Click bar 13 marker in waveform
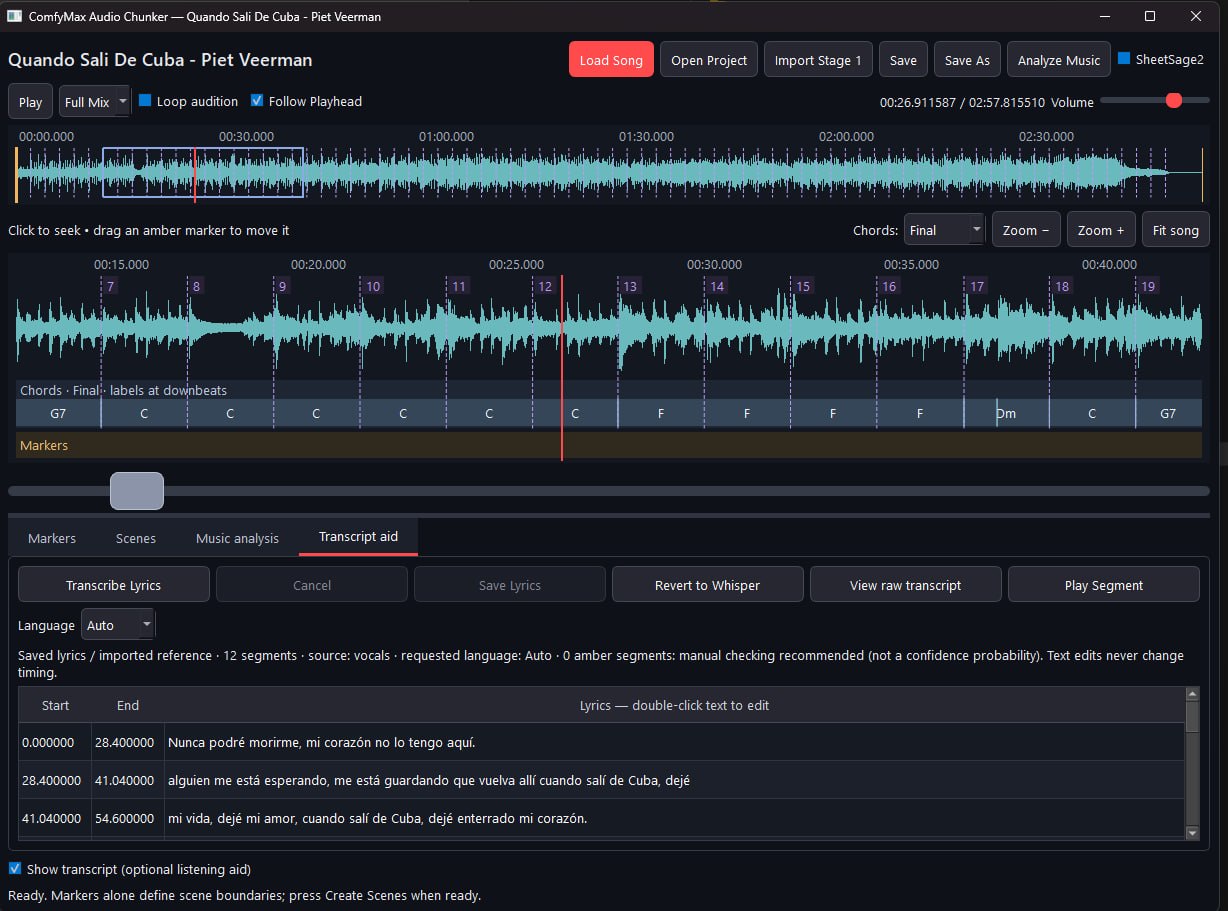 tap(630, 286)
